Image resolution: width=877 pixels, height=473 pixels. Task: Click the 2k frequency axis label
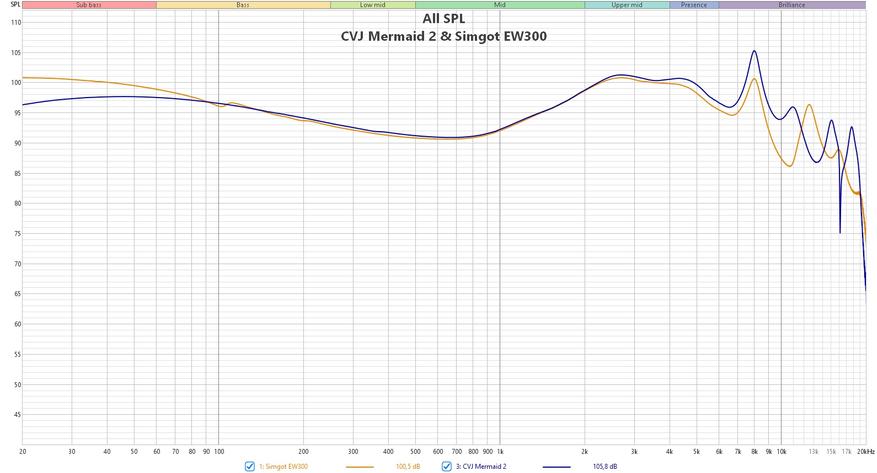tap(585, 451)
